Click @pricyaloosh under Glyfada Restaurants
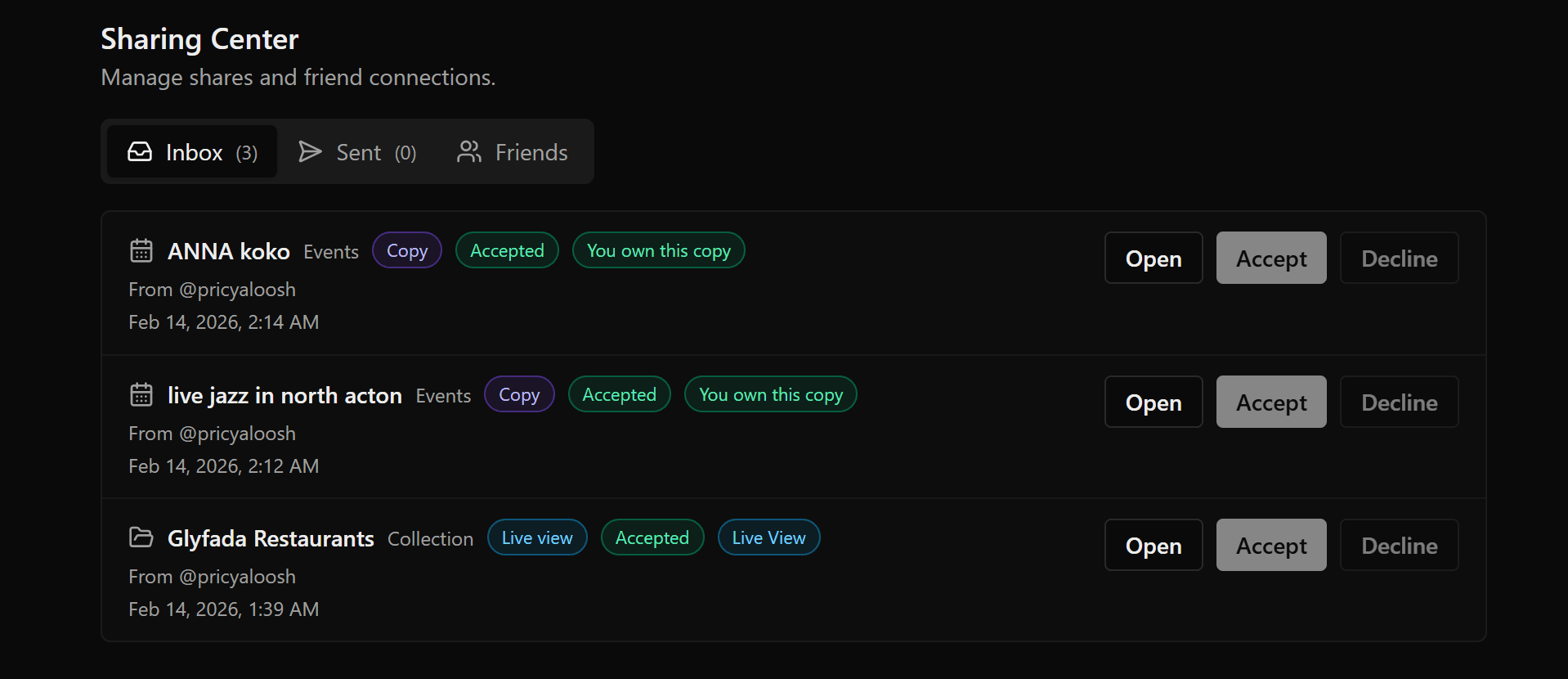The height and width of the screenshot is (679, 1568). [236, 576]
